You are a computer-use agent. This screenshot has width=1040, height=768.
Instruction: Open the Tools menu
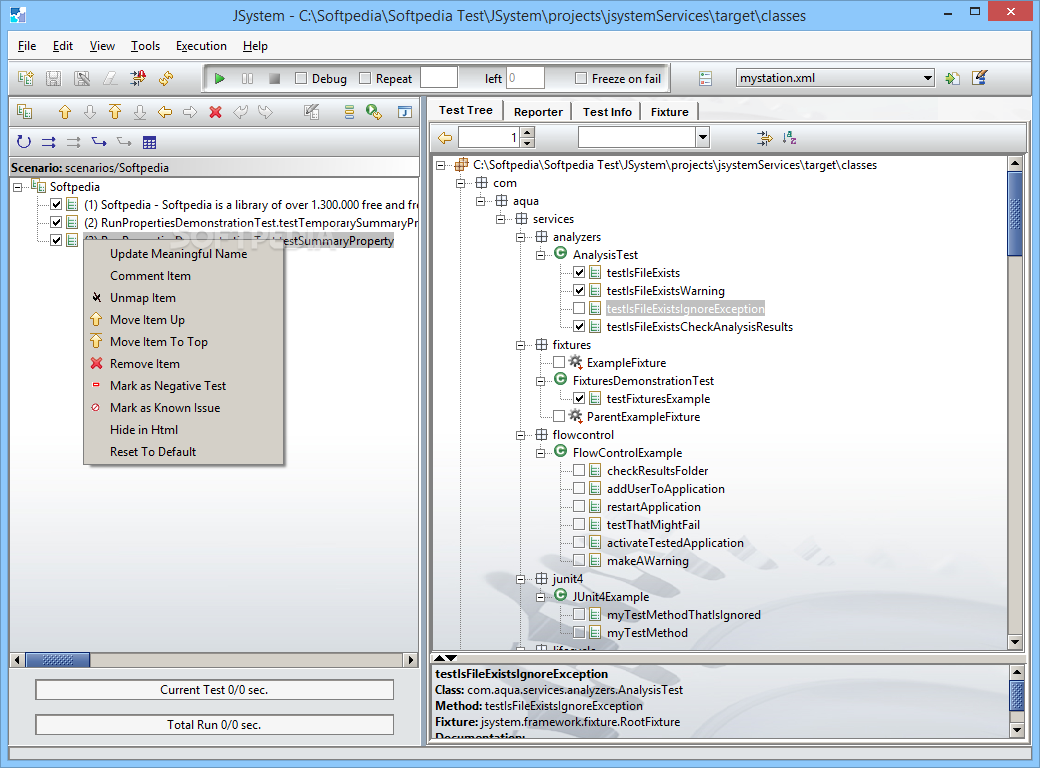(x=145, y=46)
